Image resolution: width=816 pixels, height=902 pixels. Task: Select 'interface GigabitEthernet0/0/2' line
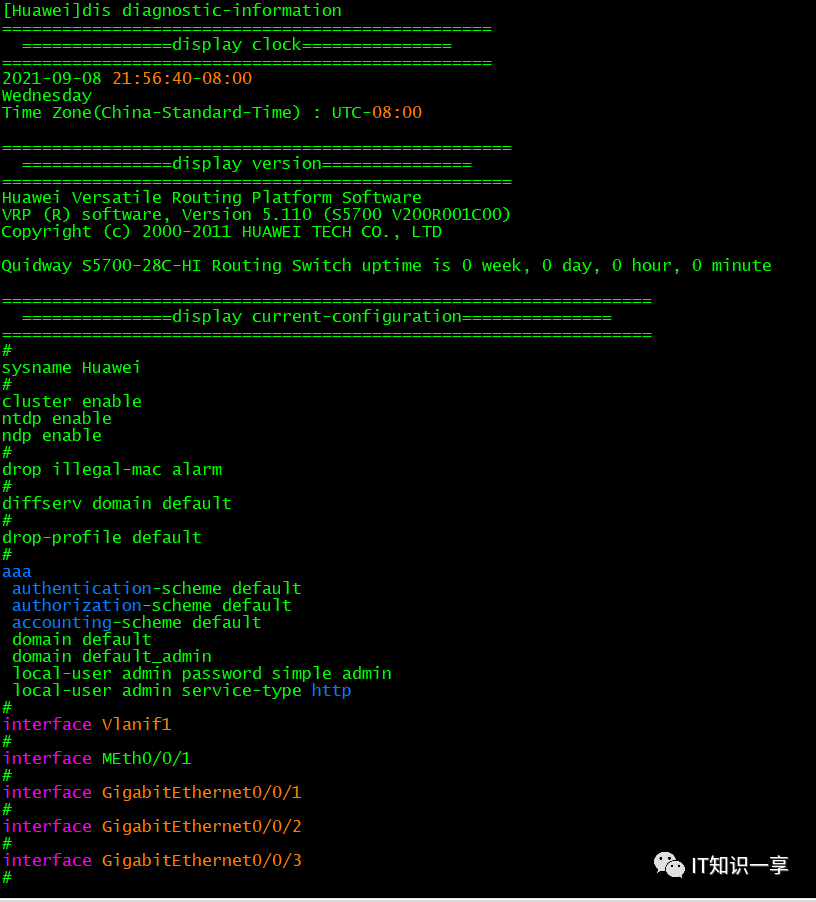tap(152, 827)
